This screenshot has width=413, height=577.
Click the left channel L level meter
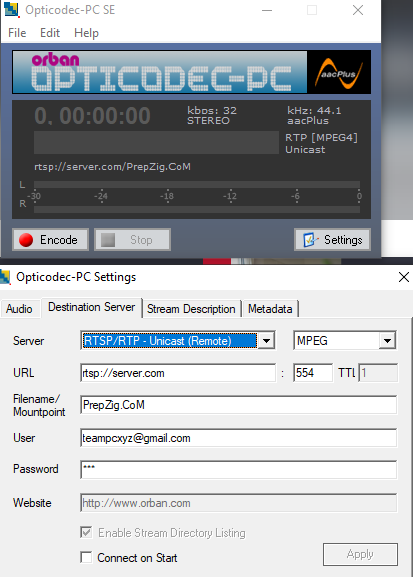(197, 185)
